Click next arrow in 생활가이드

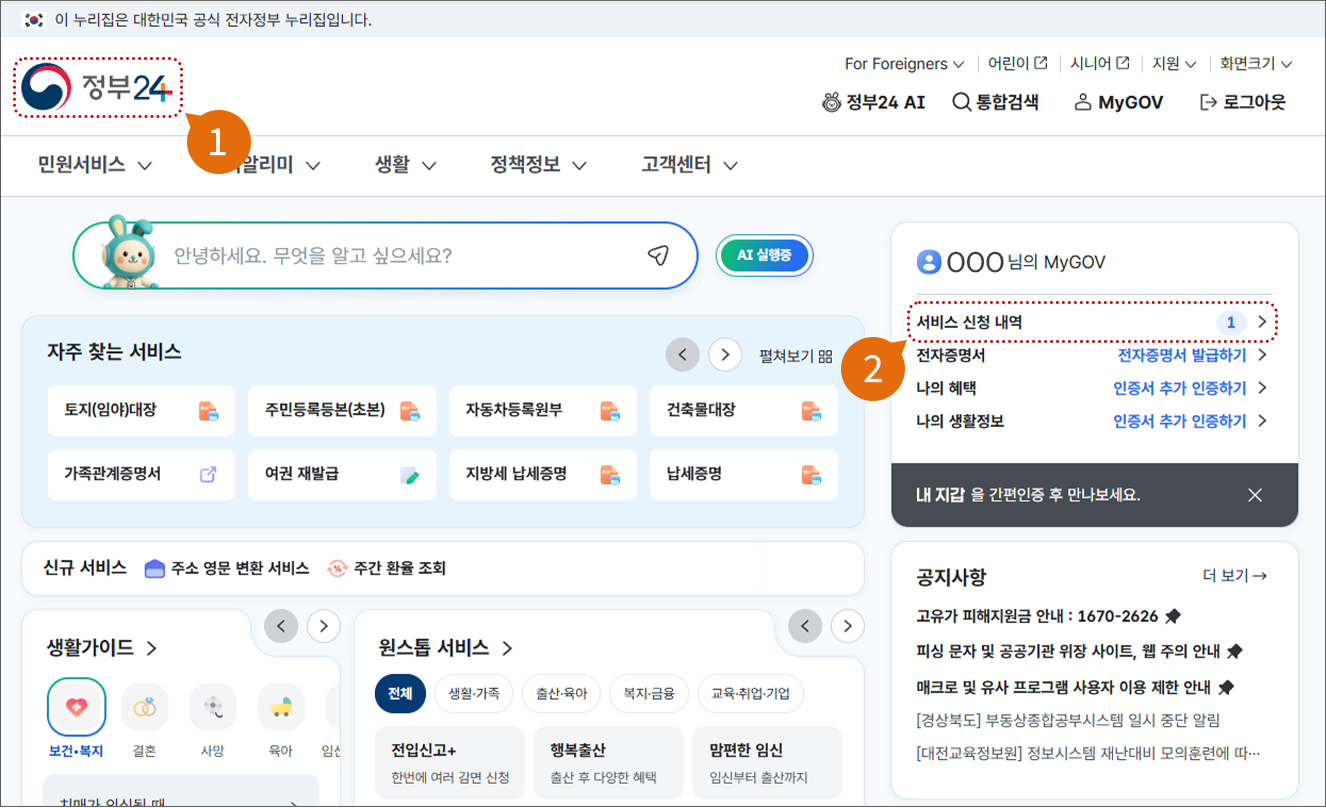323,626
